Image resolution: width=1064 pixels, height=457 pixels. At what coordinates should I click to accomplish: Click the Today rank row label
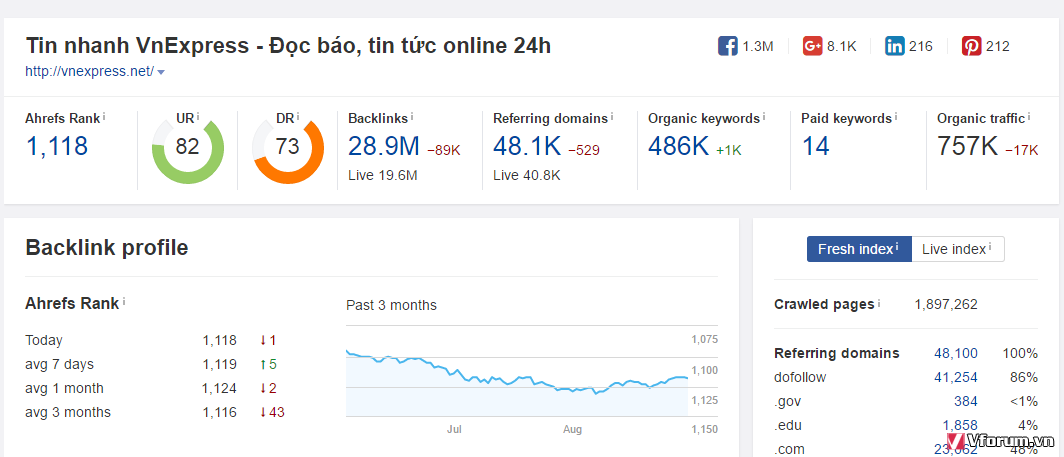[43, 341]
